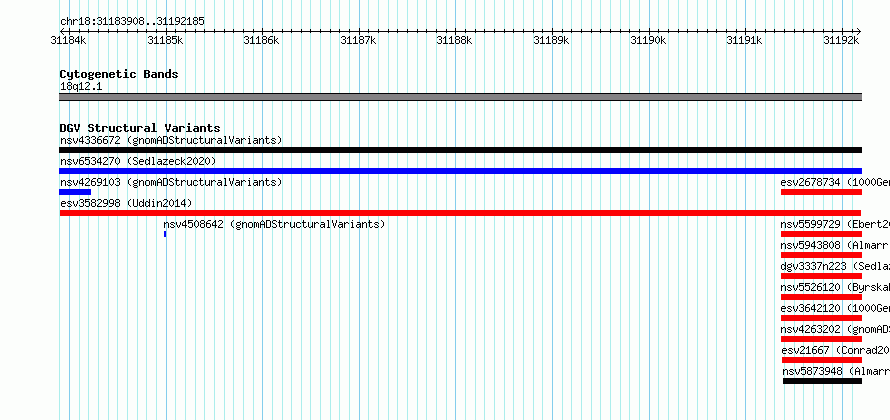Click the red dgv3337n223 bar
Viewport: 890px width, 420px height.
[x=821, y=276]
